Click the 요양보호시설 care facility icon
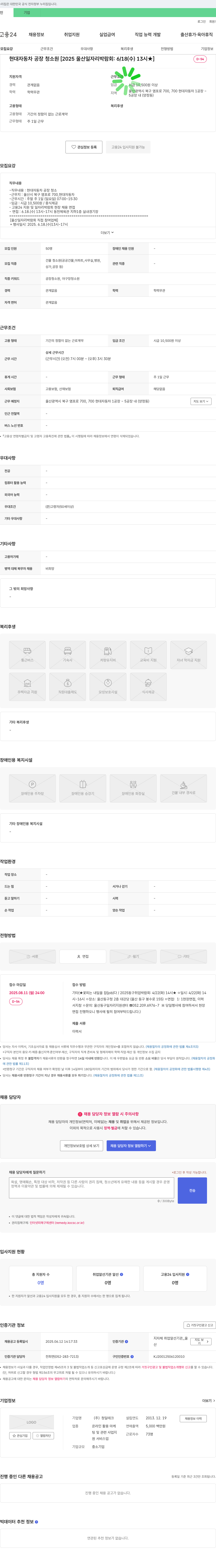This screenshot has width=216, height=1568. [108, 687]
